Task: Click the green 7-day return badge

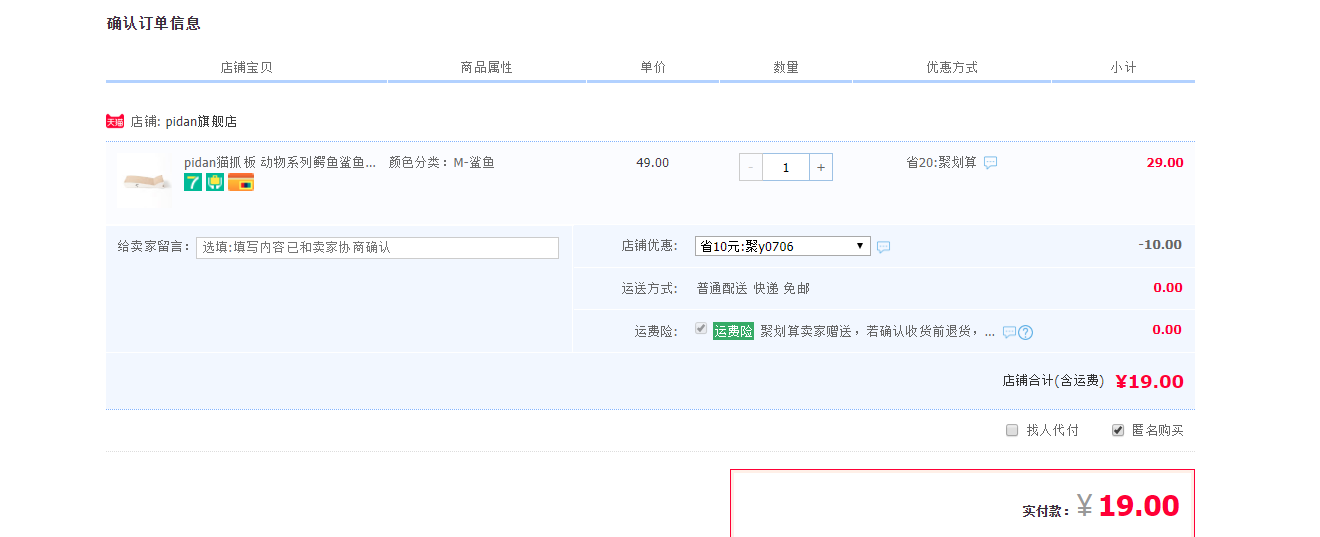Action: 193,182
